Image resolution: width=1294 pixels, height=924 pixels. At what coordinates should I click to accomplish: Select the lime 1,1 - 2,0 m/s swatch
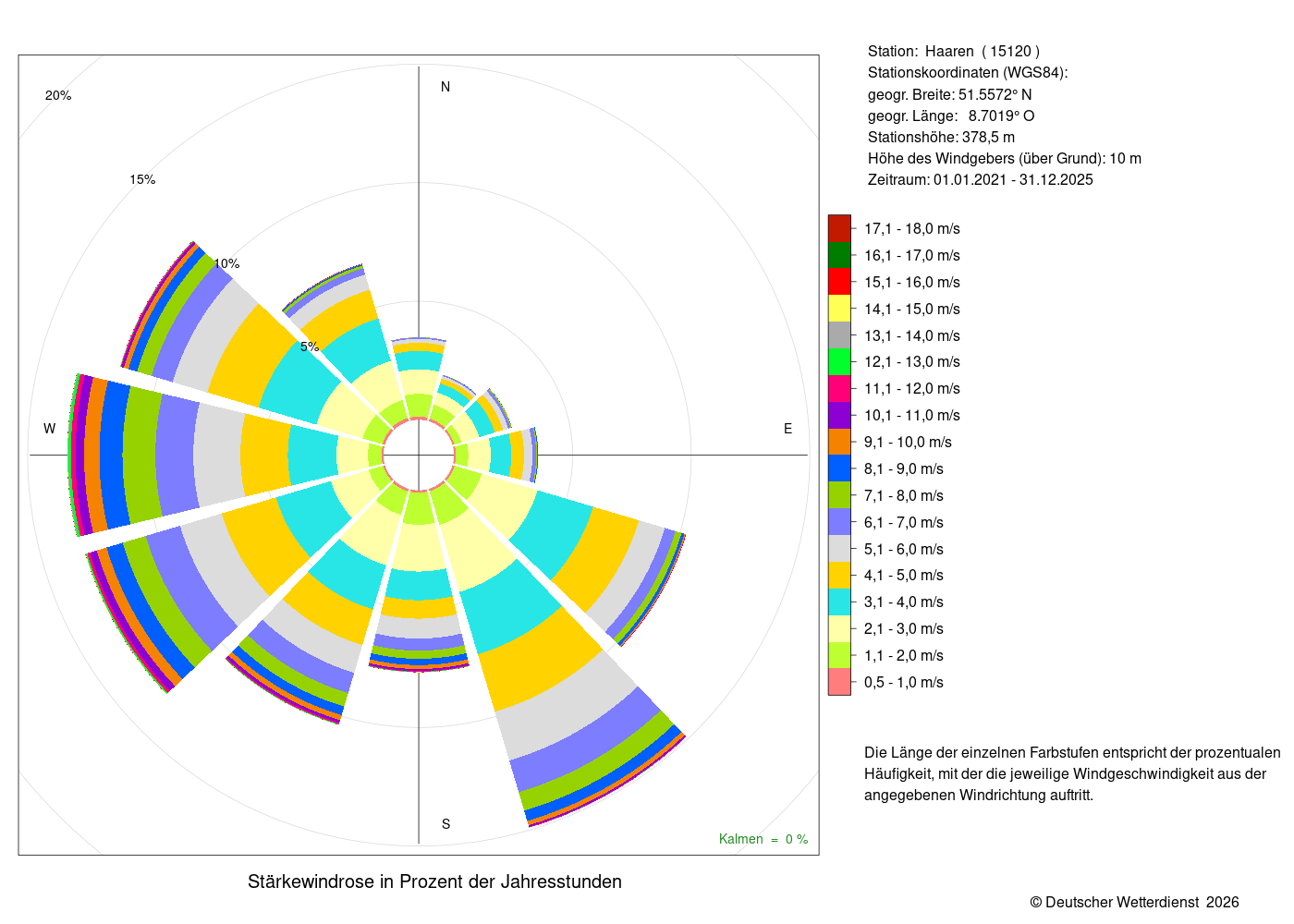(839, 655)
